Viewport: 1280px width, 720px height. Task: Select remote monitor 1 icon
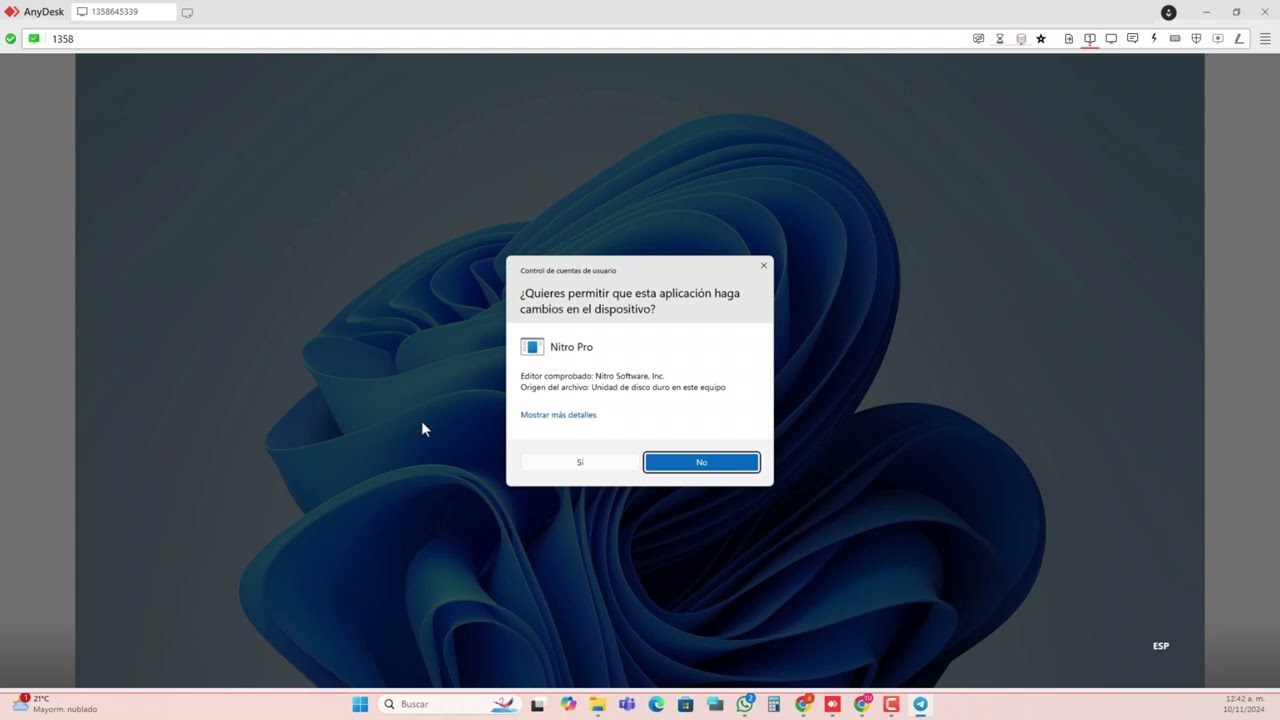click(1090, 39)
